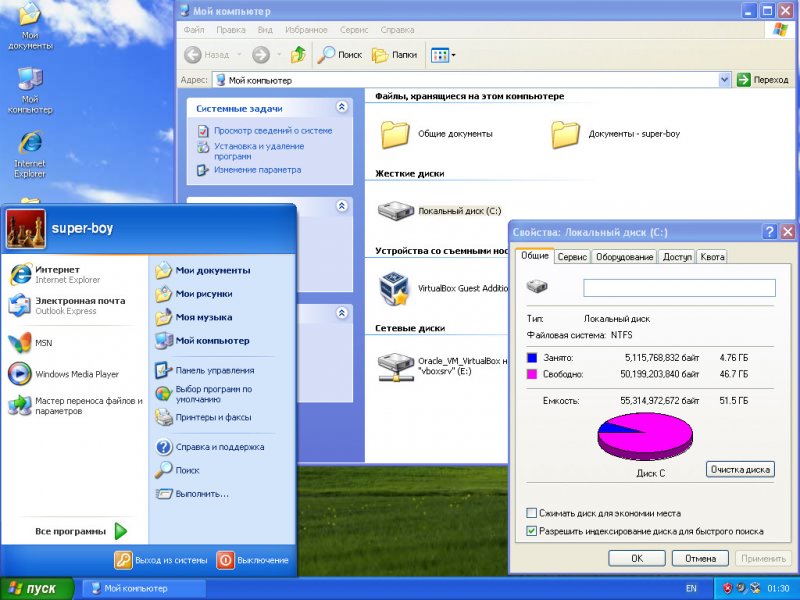Viewport: 800px width, 600px height.
Task: Click the help question mark button in properties dialog
Action: 769,232
